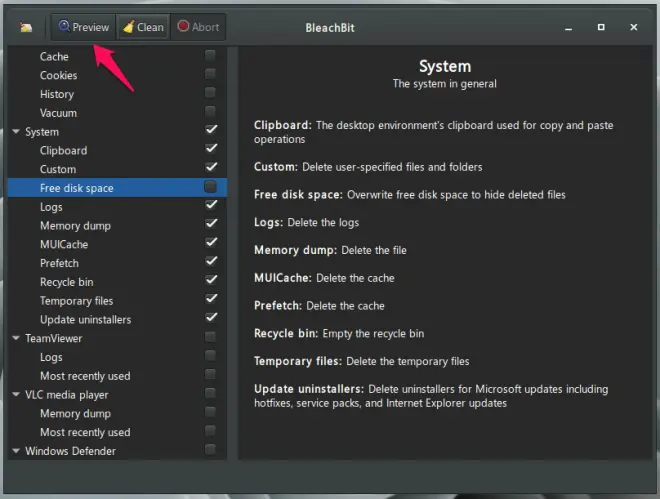Viewport: 660px width, 499px height.
Task: Uncheck the System group checkbox
Action: (211, 130)
